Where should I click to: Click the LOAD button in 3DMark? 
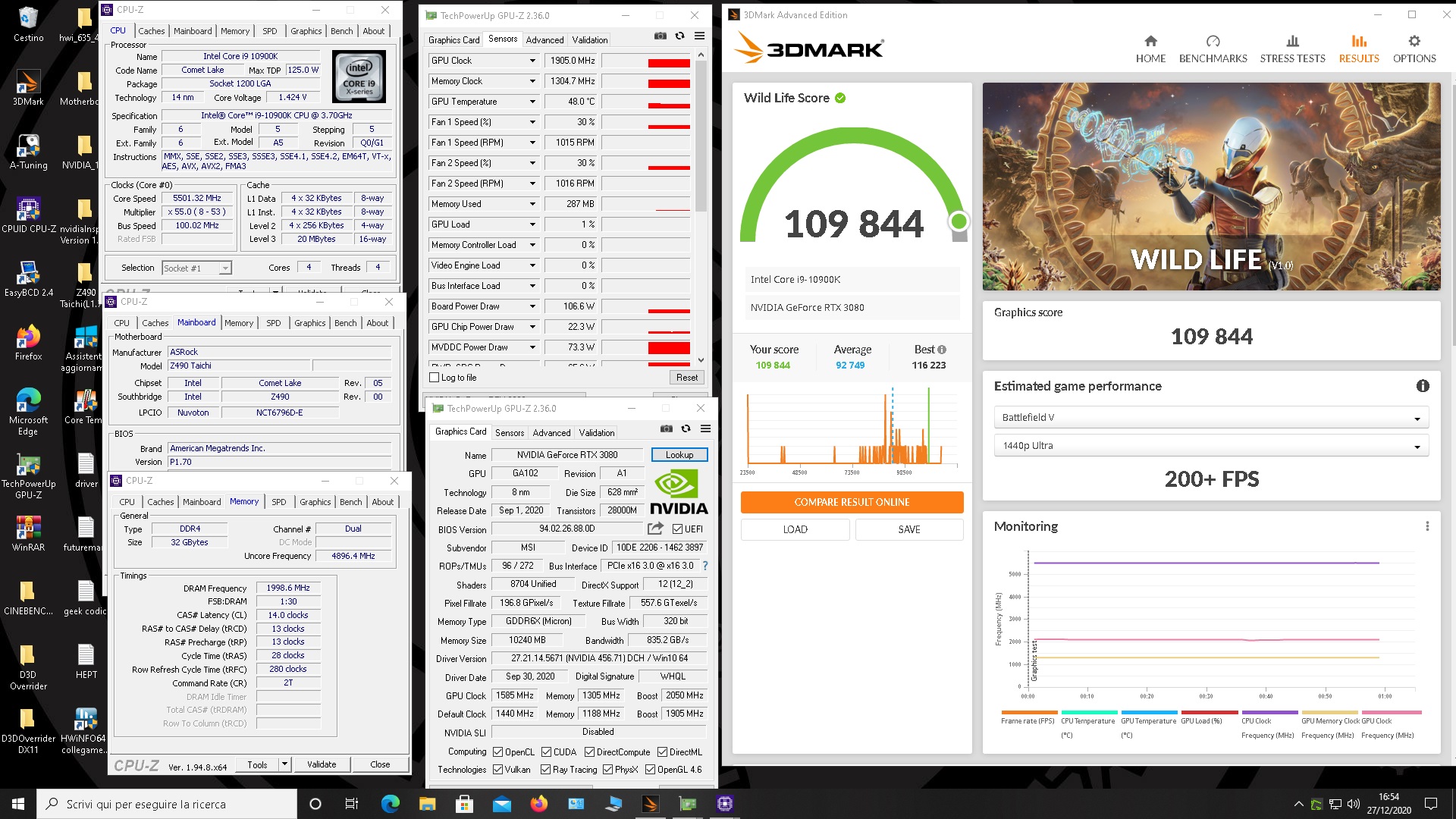[795, 529]
